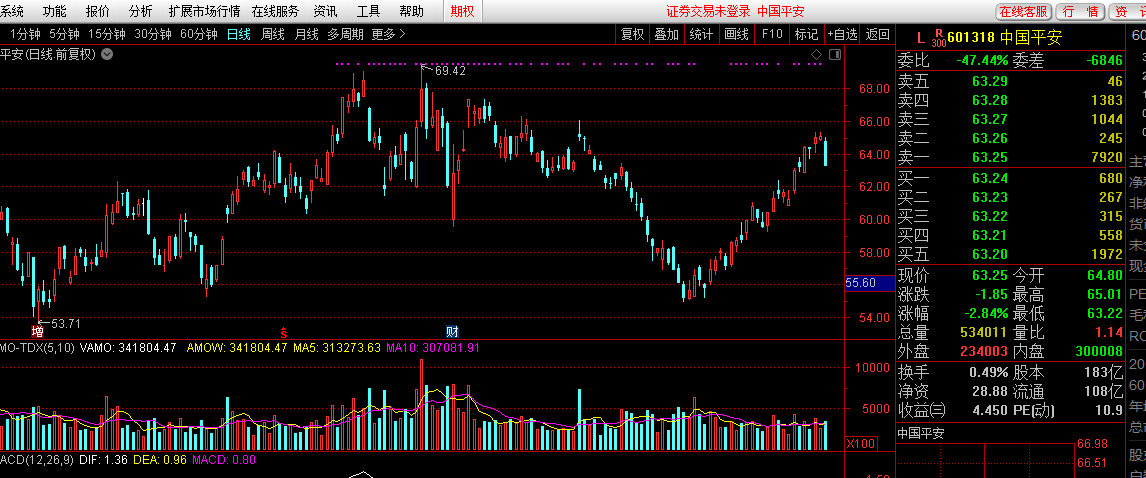Select the 月线 monthly chart tab
Image resolution: width=1146 pixels, height=478 pixels.
[x=306, y=34]
